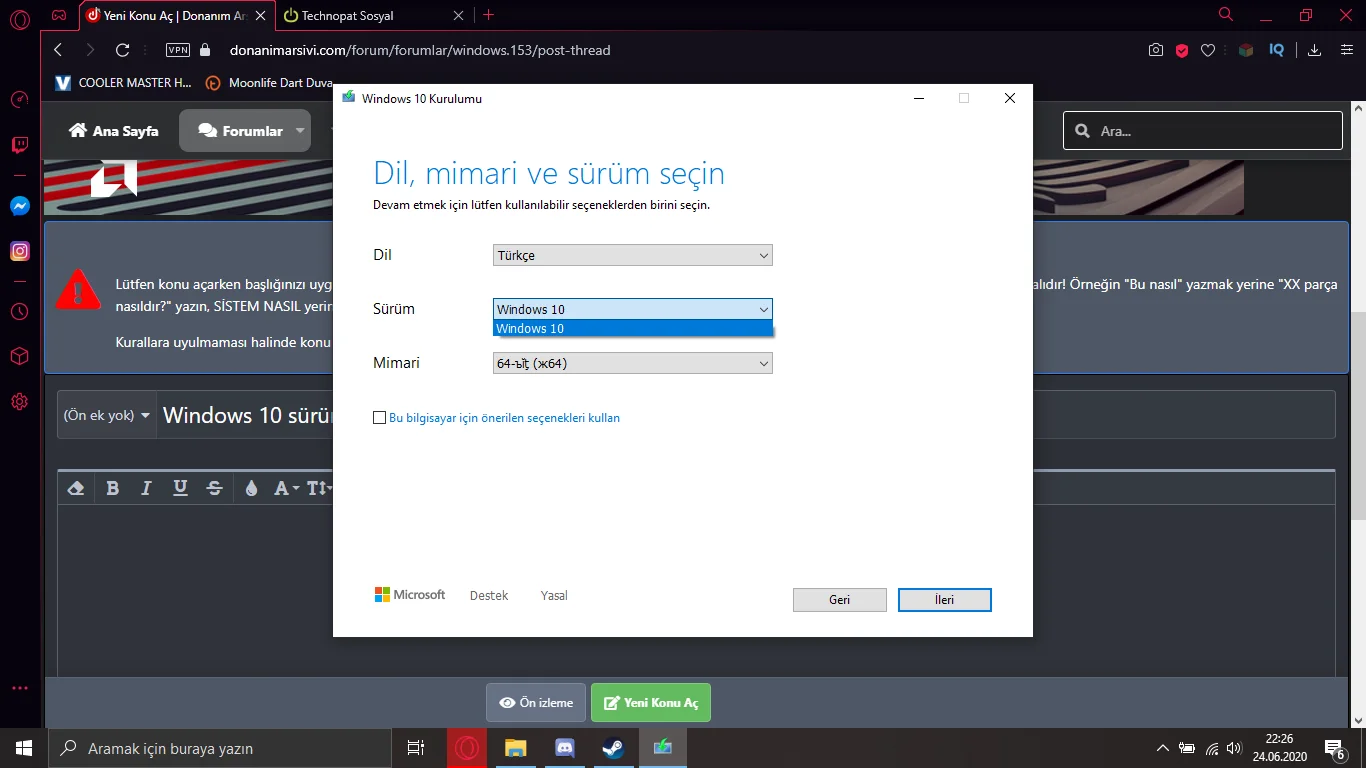Open the downloads arrow icon
The width and height of the screenshot is (1366, 768).
point(1315,50)
